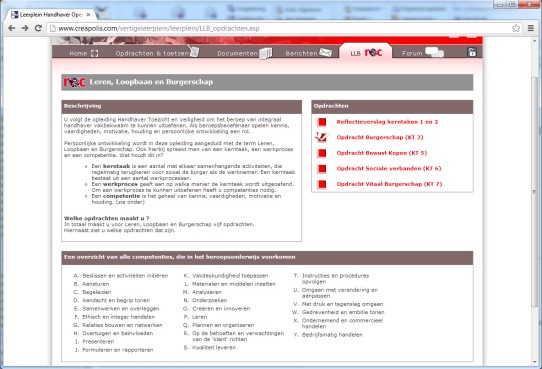Click competency 'Materialen en middelen inzetten'
Image resolution: width=542 pixels, height=369 pixels.
tap(234, 284)
